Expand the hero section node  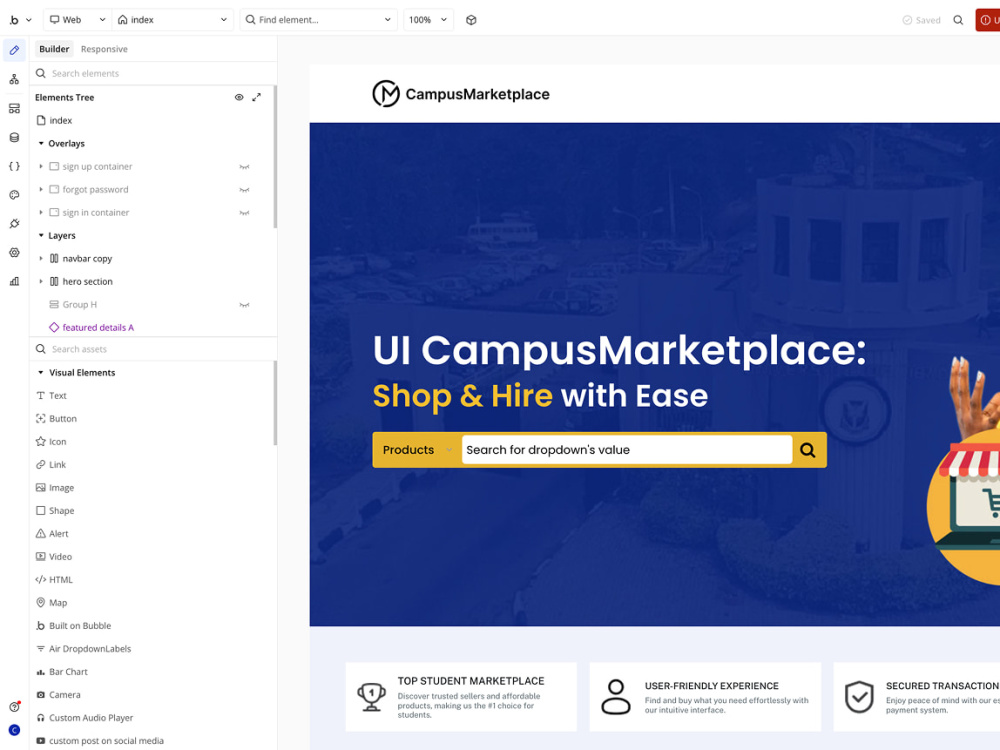[41, 281]
